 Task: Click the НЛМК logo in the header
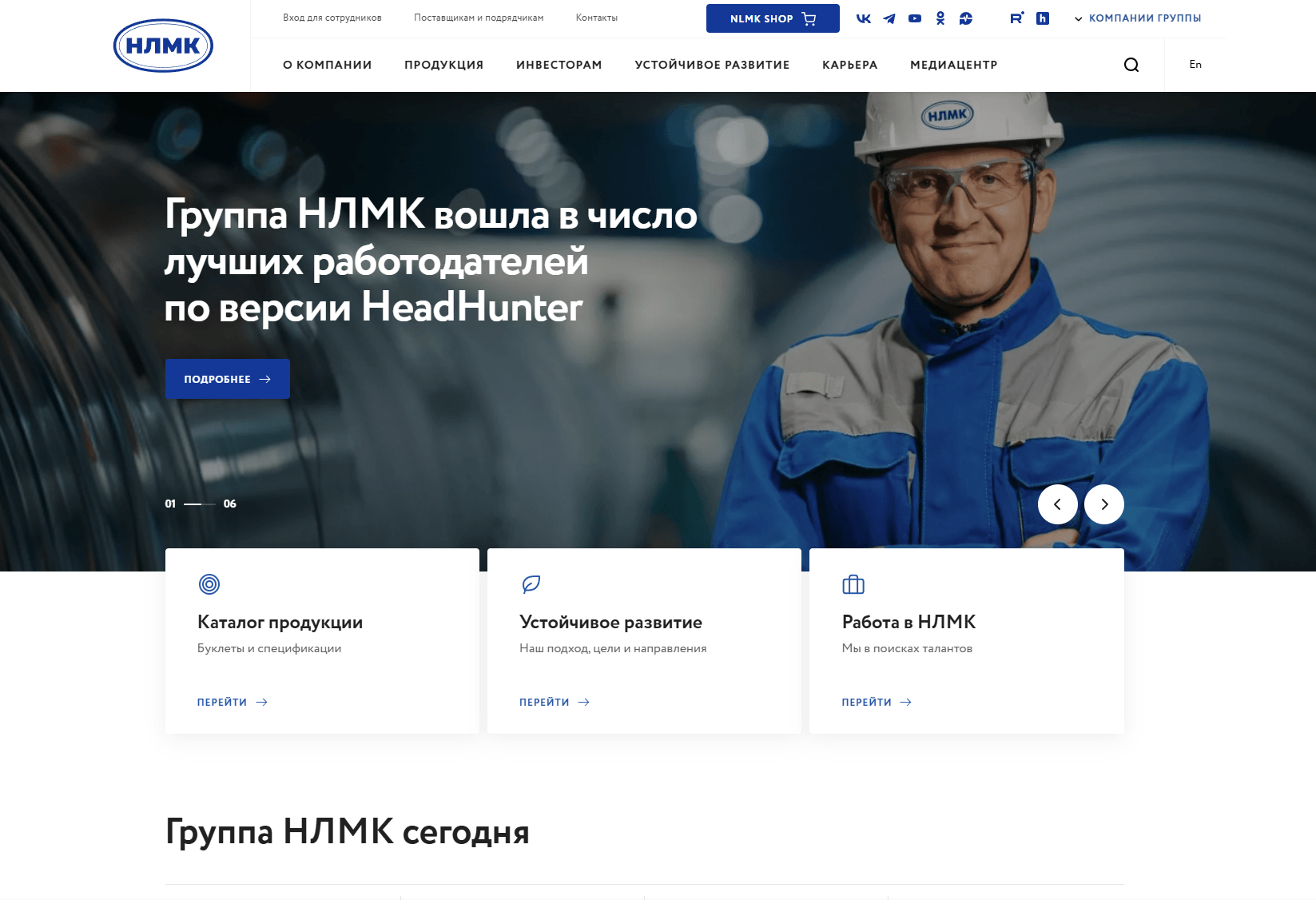coord(163,46)
